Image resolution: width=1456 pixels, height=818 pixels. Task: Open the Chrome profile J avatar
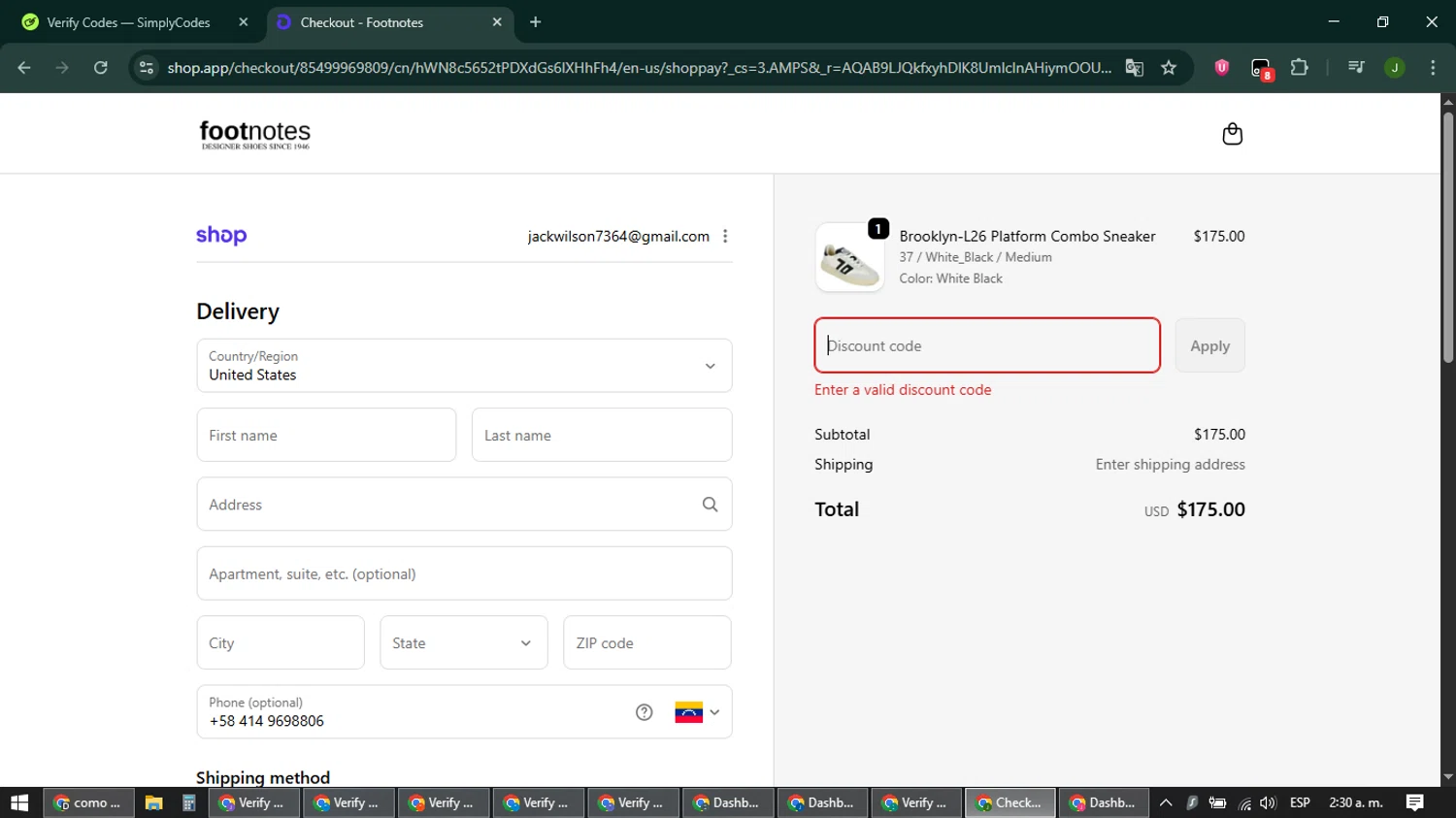1395,67
